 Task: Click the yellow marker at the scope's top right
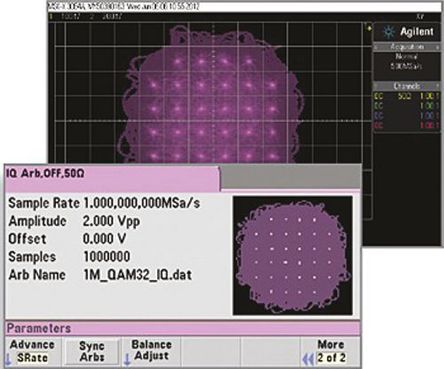point(369,28)
